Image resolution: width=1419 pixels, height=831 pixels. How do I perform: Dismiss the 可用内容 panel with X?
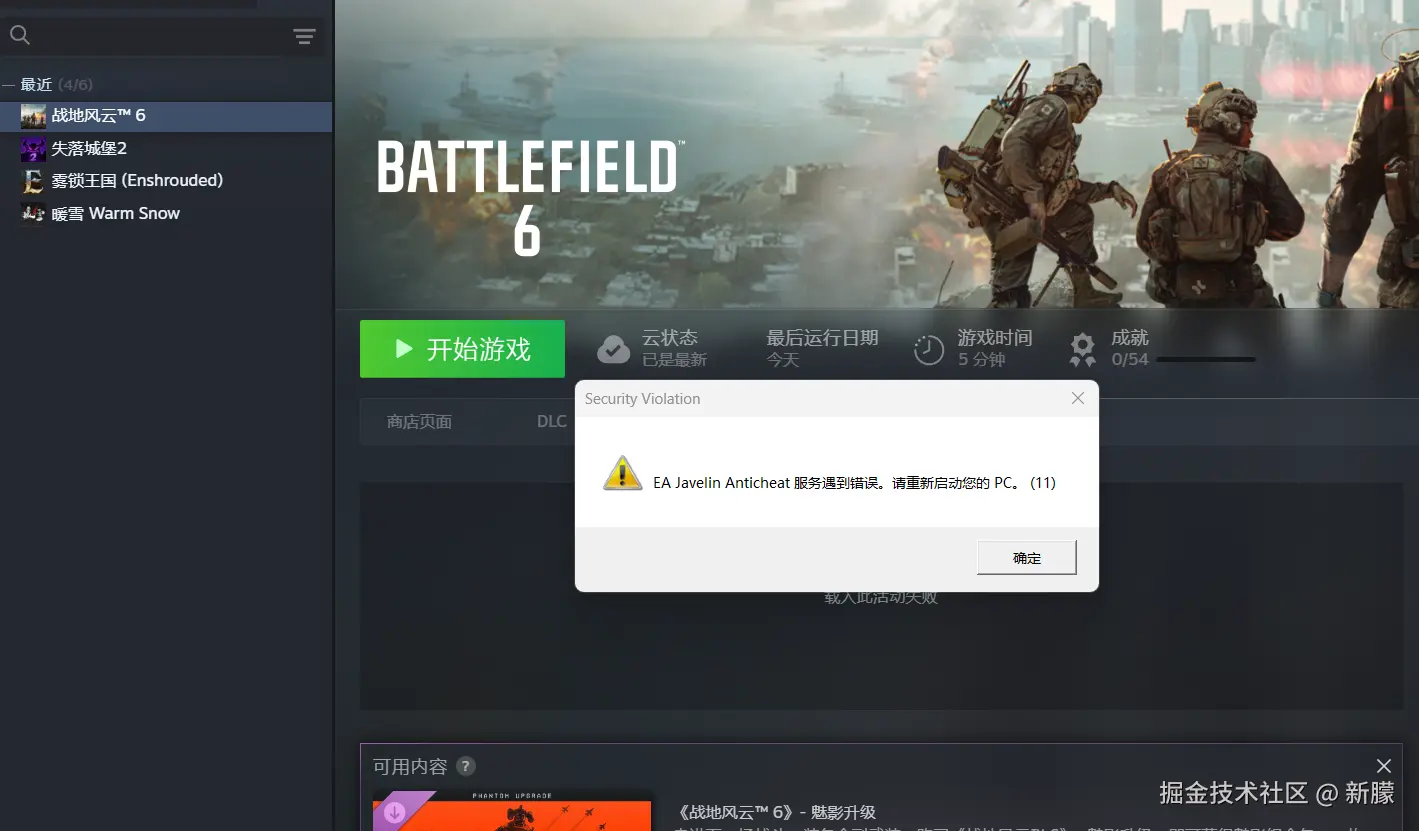tap(1383, 766)
